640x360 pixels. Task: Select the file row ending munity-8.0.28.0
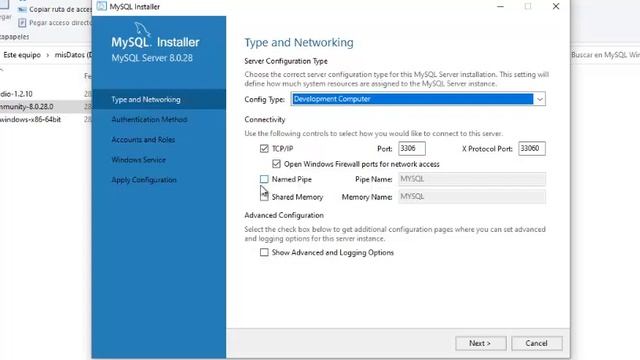[x=46, y=107]
